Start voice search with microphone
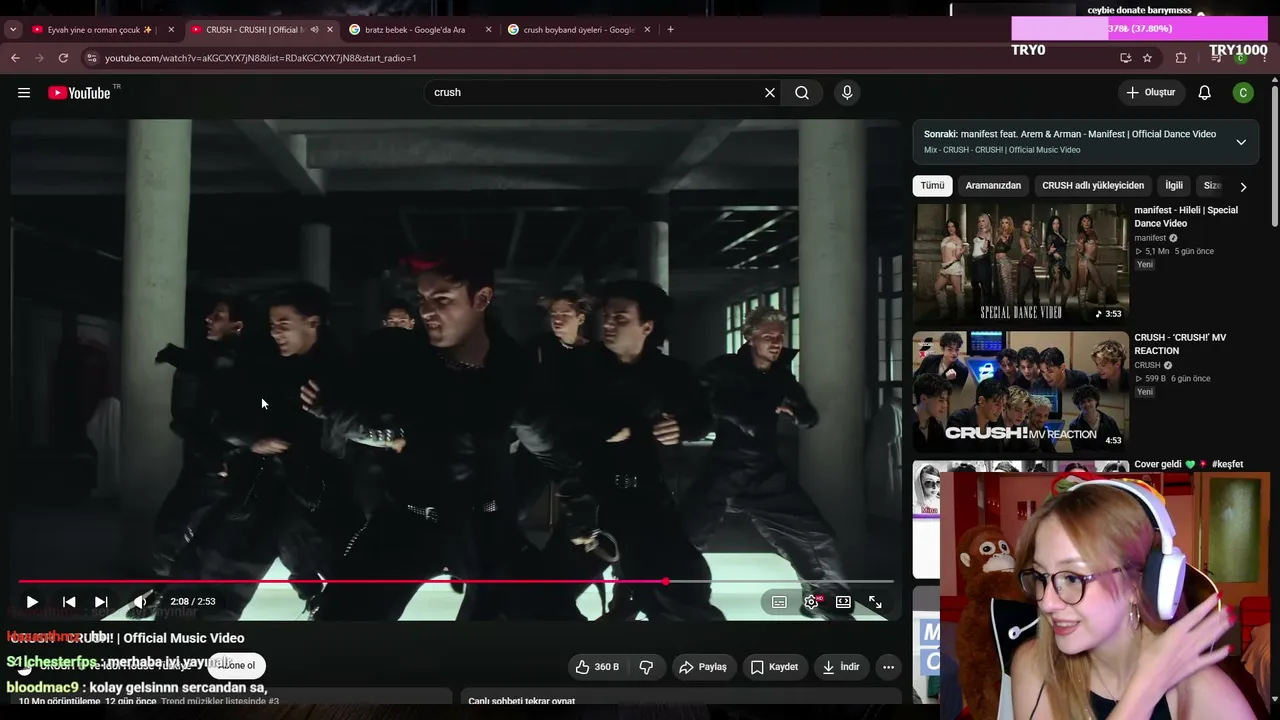Viewport: 1280px width, 720px height. 847,93
